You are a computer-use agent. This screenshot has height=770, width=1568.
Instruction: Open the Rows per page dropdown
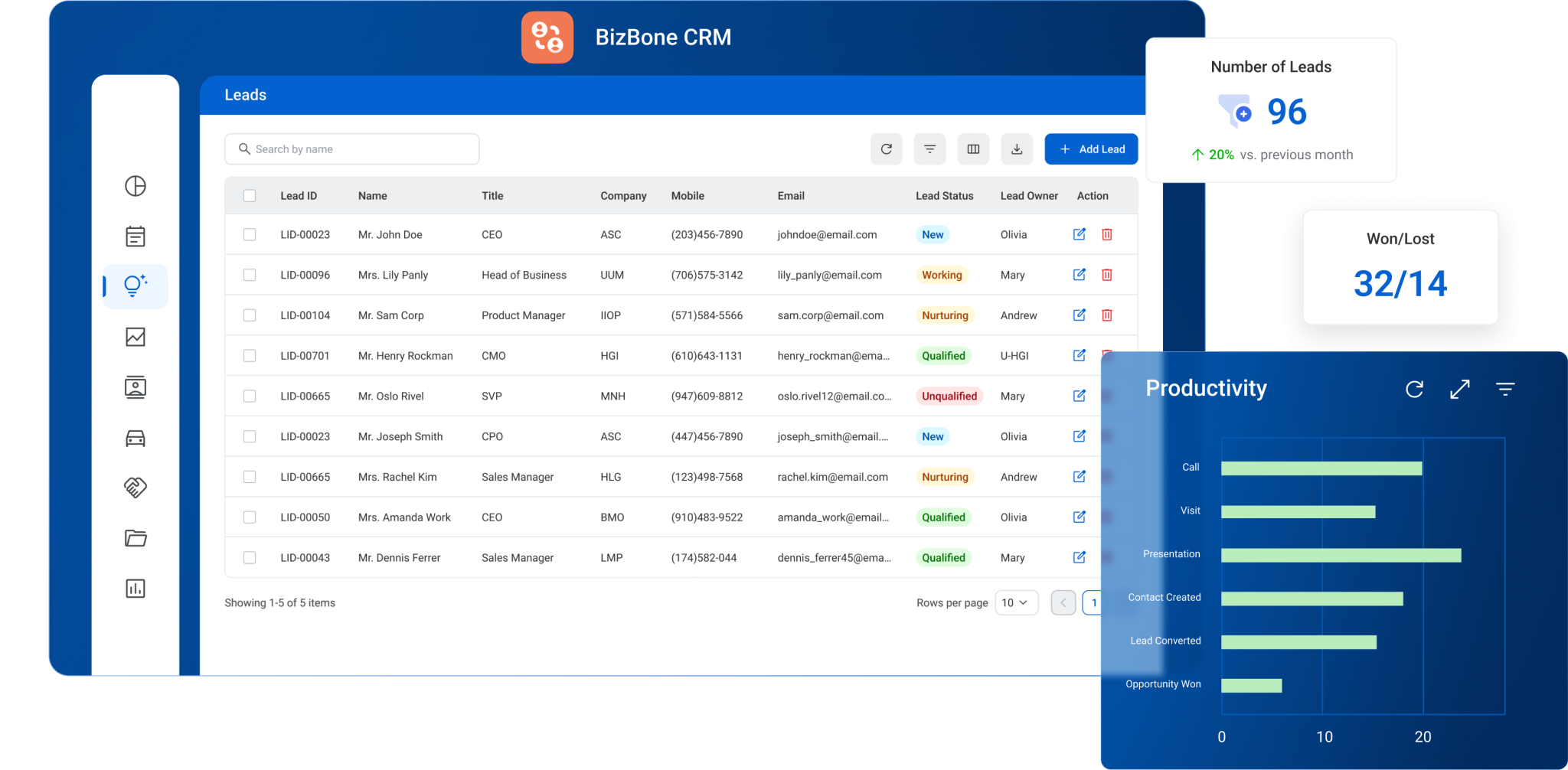(1017, 603)
